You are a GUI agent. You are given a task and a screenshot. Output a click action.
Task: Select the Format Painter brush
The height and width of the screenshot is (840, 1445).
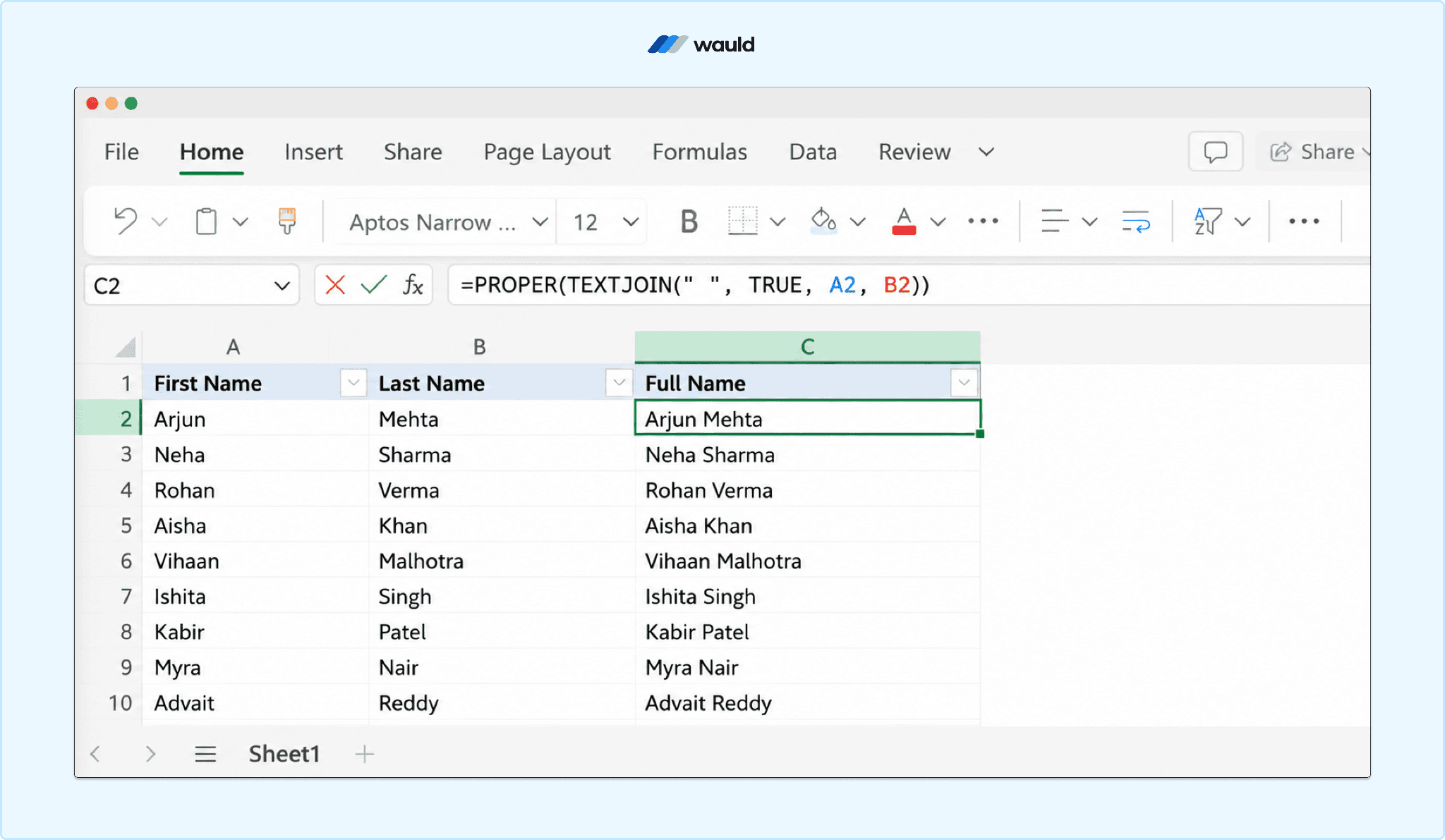287,221
